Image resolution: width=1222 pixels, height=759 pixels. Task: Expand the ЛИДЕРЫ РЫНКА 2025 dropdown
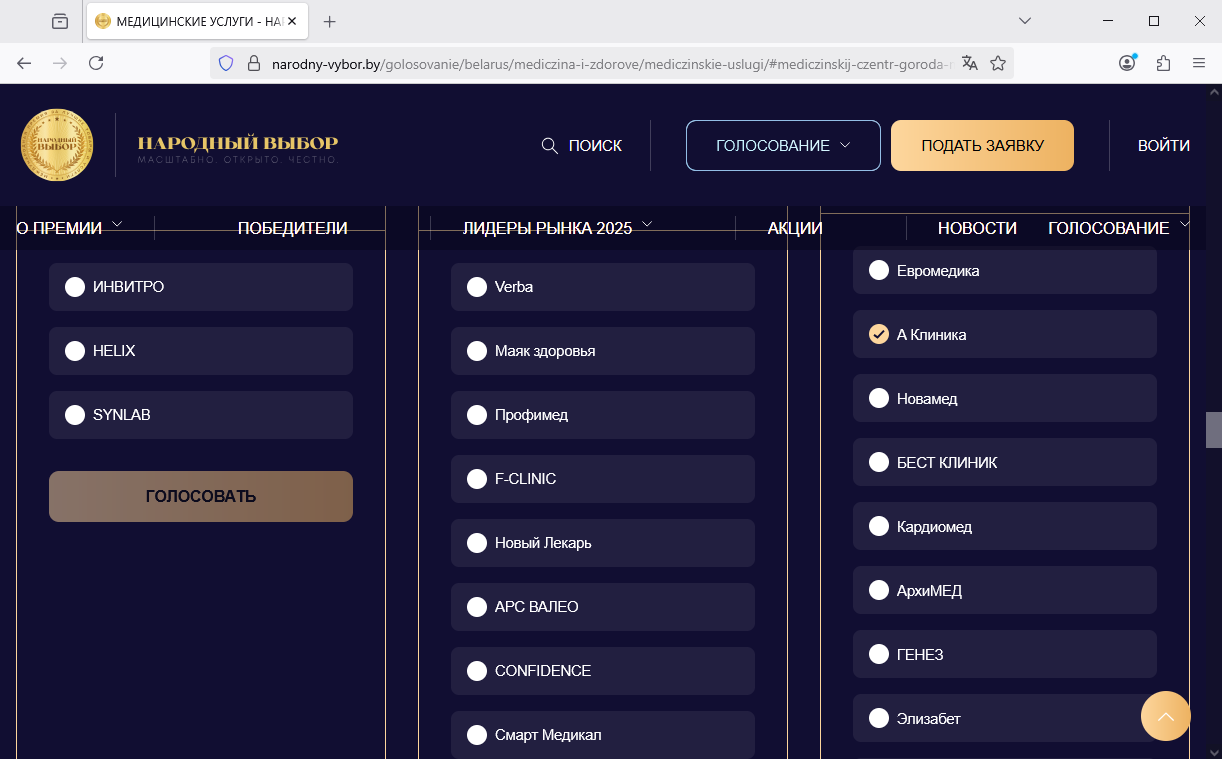click(x=557, y=228)
